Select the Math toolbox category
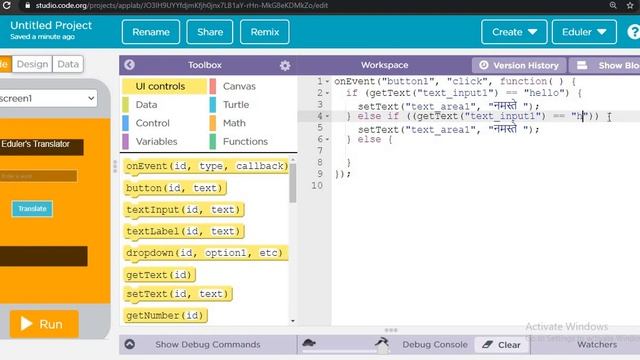Screen dimensions: 640x360 [252, 123]
